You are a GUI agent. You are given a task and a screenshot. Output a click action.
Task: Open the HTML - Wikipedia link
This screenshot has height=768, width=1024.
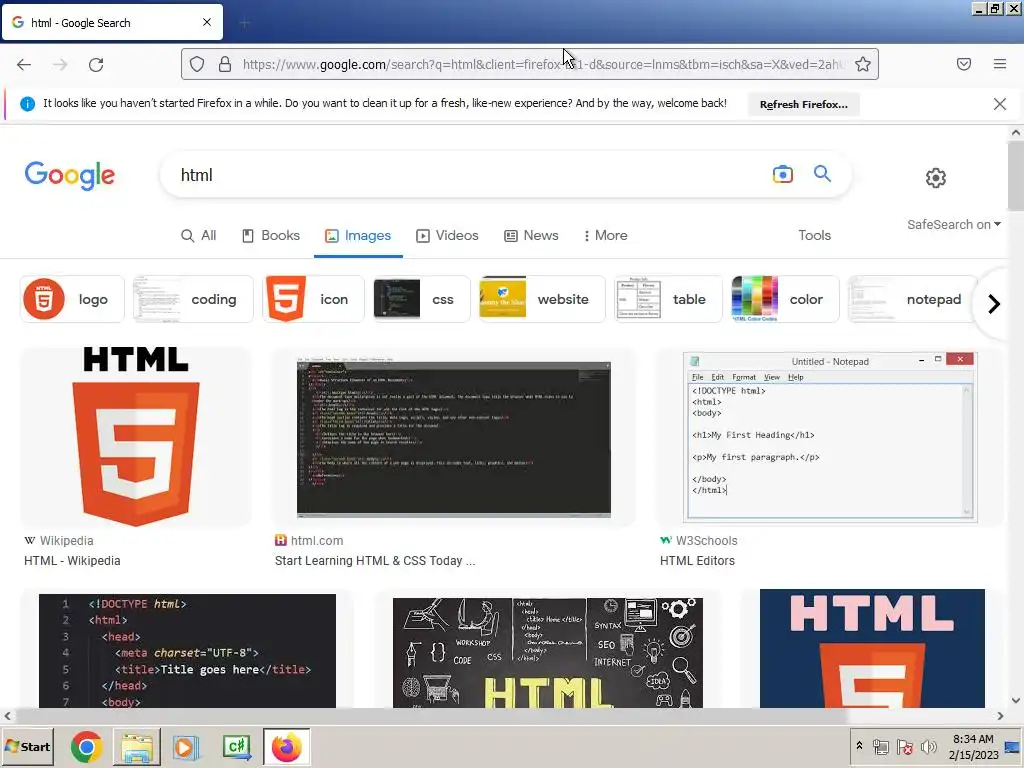pyautogui.click(x=72, y=560)
